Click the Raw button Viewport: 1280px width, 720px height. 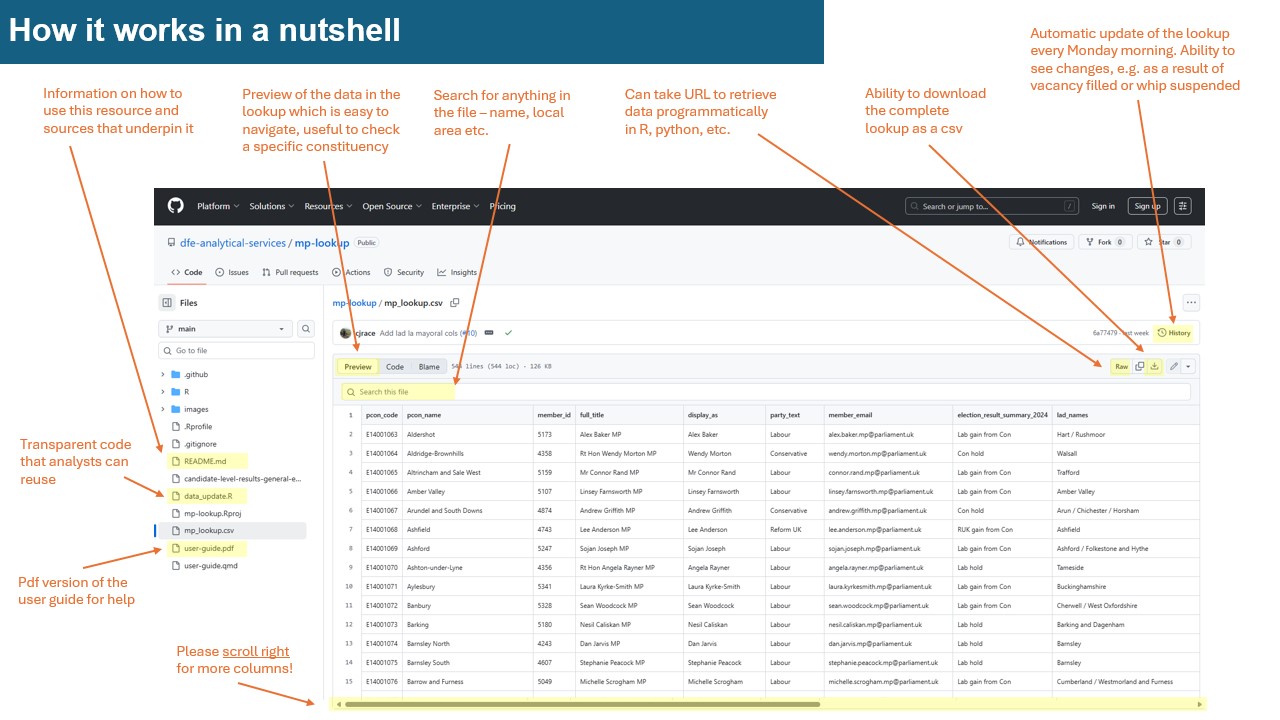coord(1121,367)
